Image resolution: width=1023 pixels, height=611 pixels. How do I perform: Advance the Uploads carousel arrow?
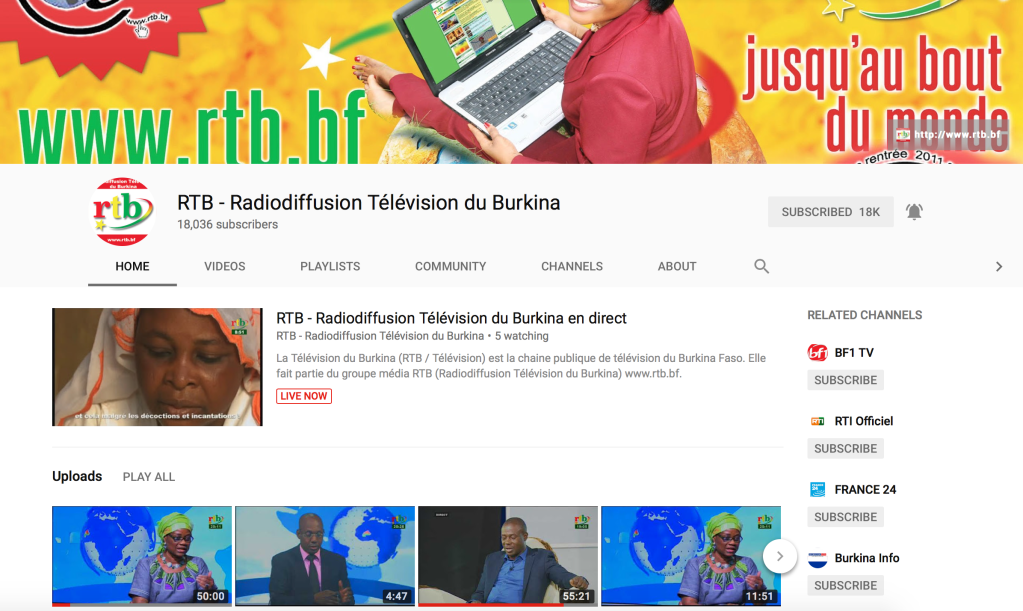point(779,556)
